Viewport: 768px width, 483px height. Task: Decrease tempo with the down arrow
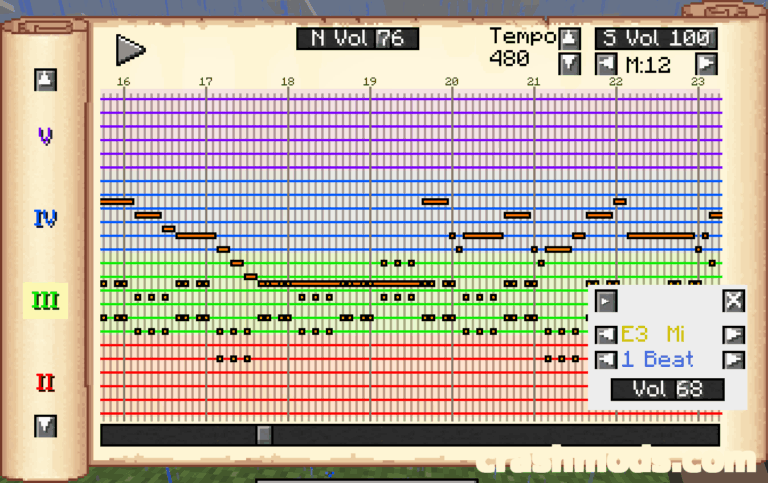pyautogui.click(x=569, y=64)
